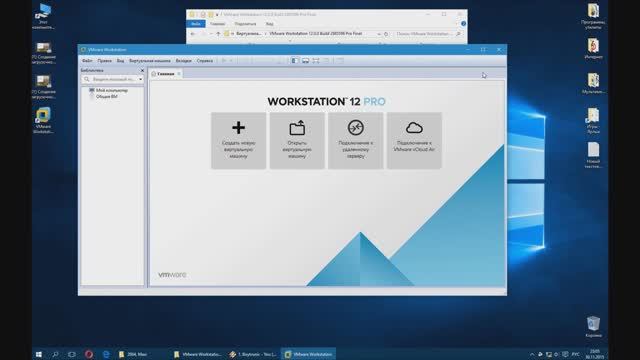640x360 pixels.
Task: Click the search magnifier icon in the library box
Action: pyautogui.click(x=87, y=79)
